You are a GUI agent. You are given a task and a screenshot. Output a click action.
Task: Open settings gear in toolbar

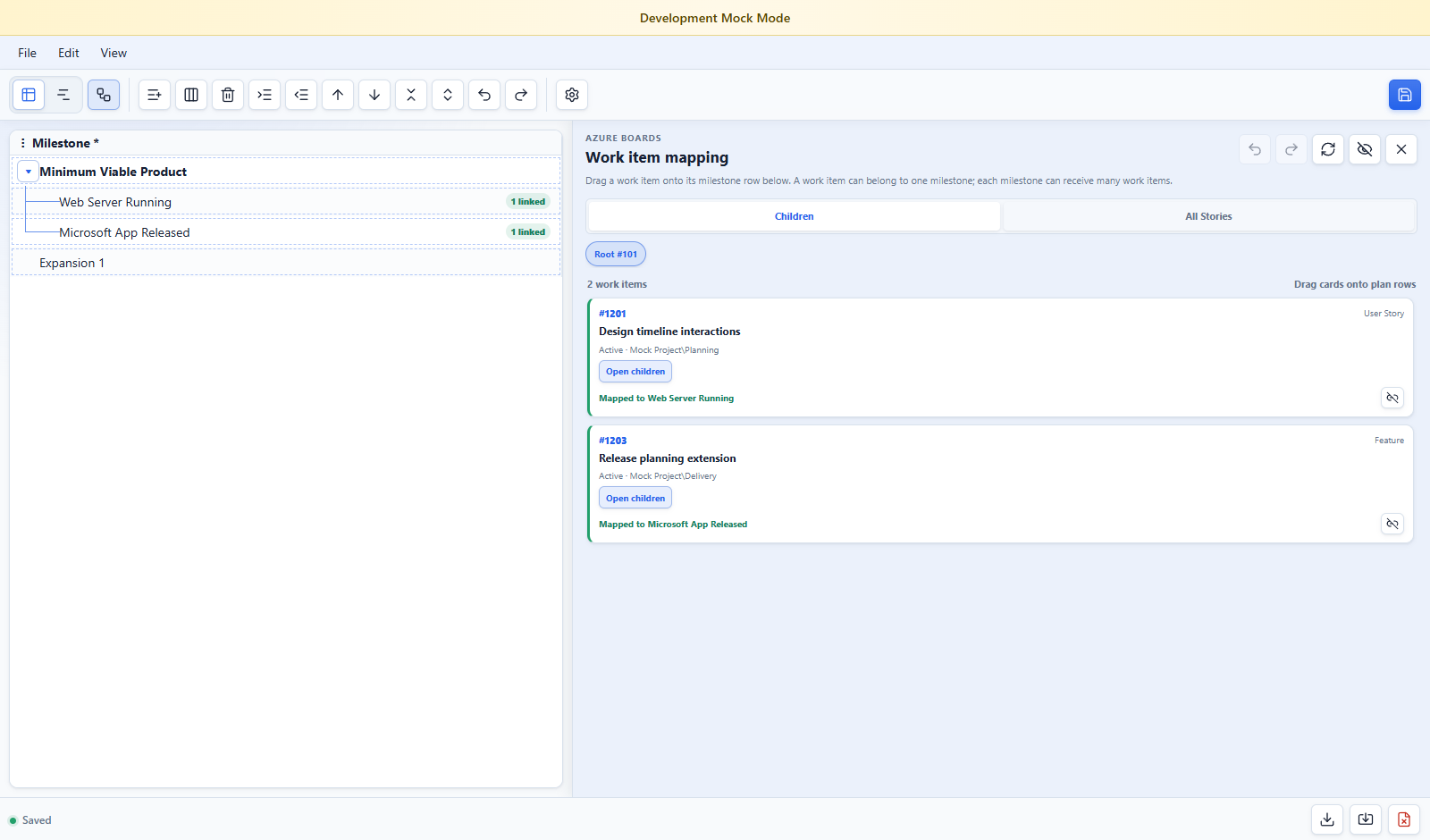coord(572,95)
